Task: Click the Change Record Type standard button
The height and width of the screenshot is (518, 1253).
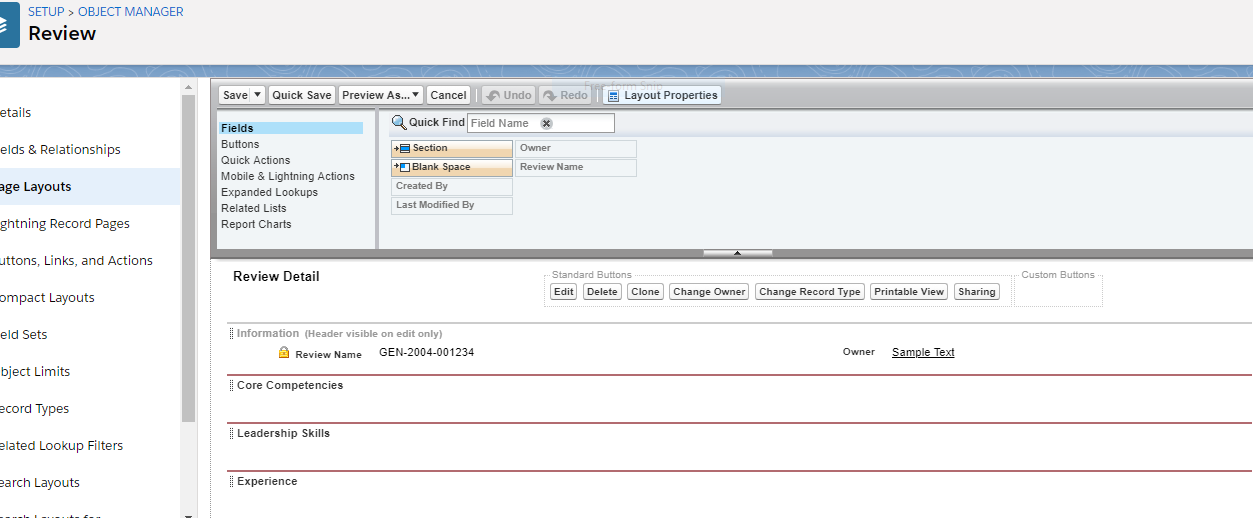Action: [x=809, y=292]
